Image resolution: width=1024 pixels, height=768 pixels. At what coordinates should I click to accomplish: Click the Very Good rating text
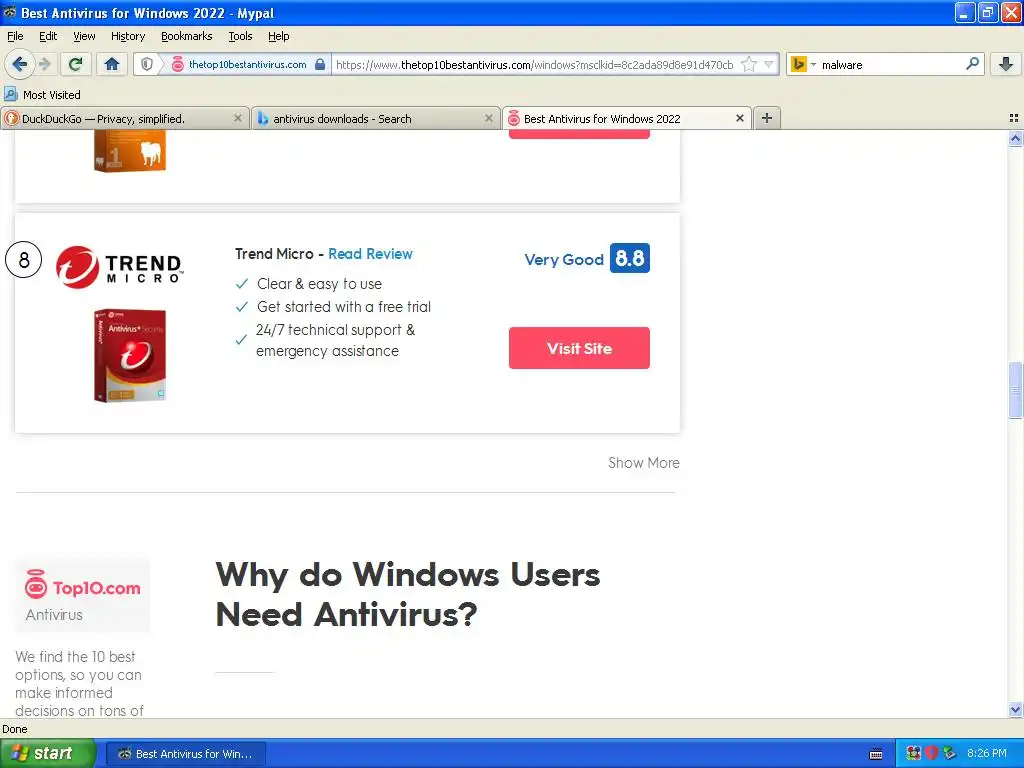pyautogui.click(x=564, y=260)
